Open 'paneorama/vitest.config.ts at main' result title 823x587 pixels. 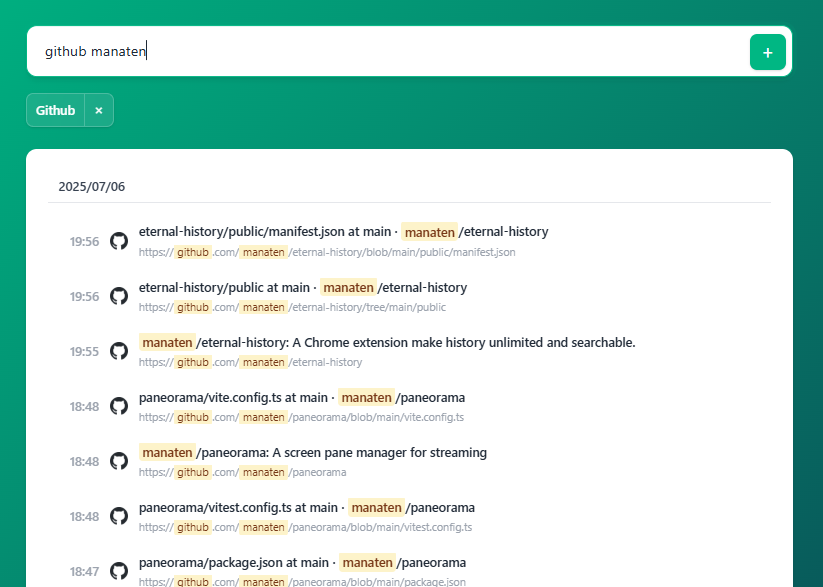click(307, 508)
